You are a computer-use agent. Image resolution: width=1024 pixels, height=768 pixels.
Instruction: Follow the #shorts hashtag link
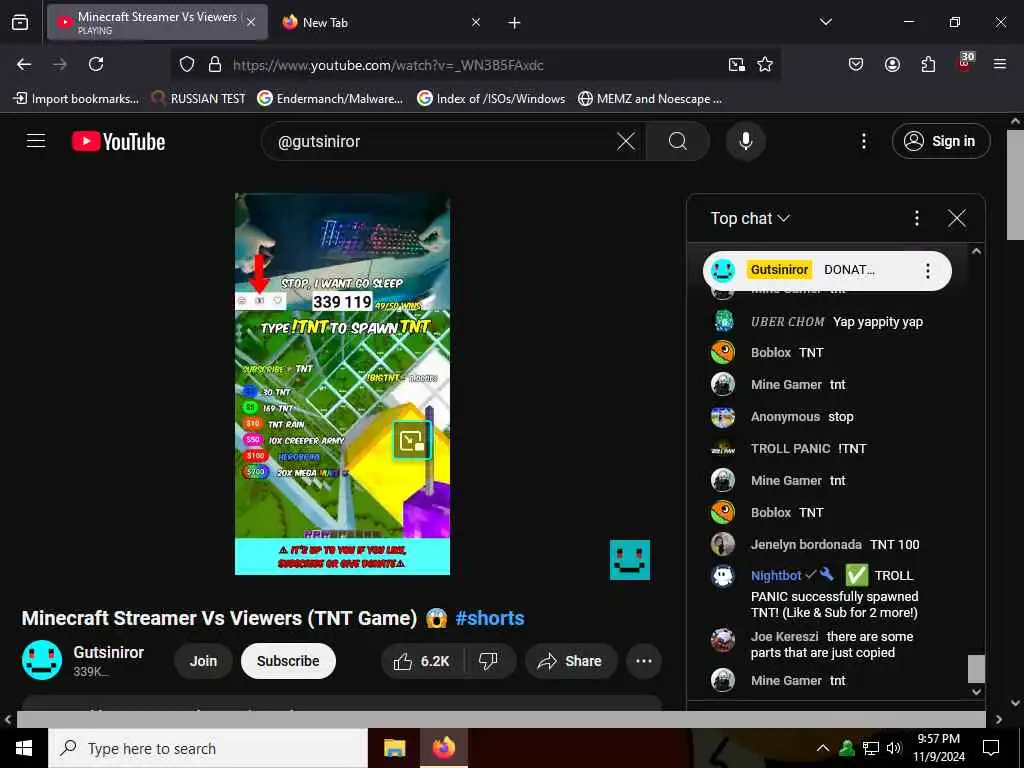[490, 618]
